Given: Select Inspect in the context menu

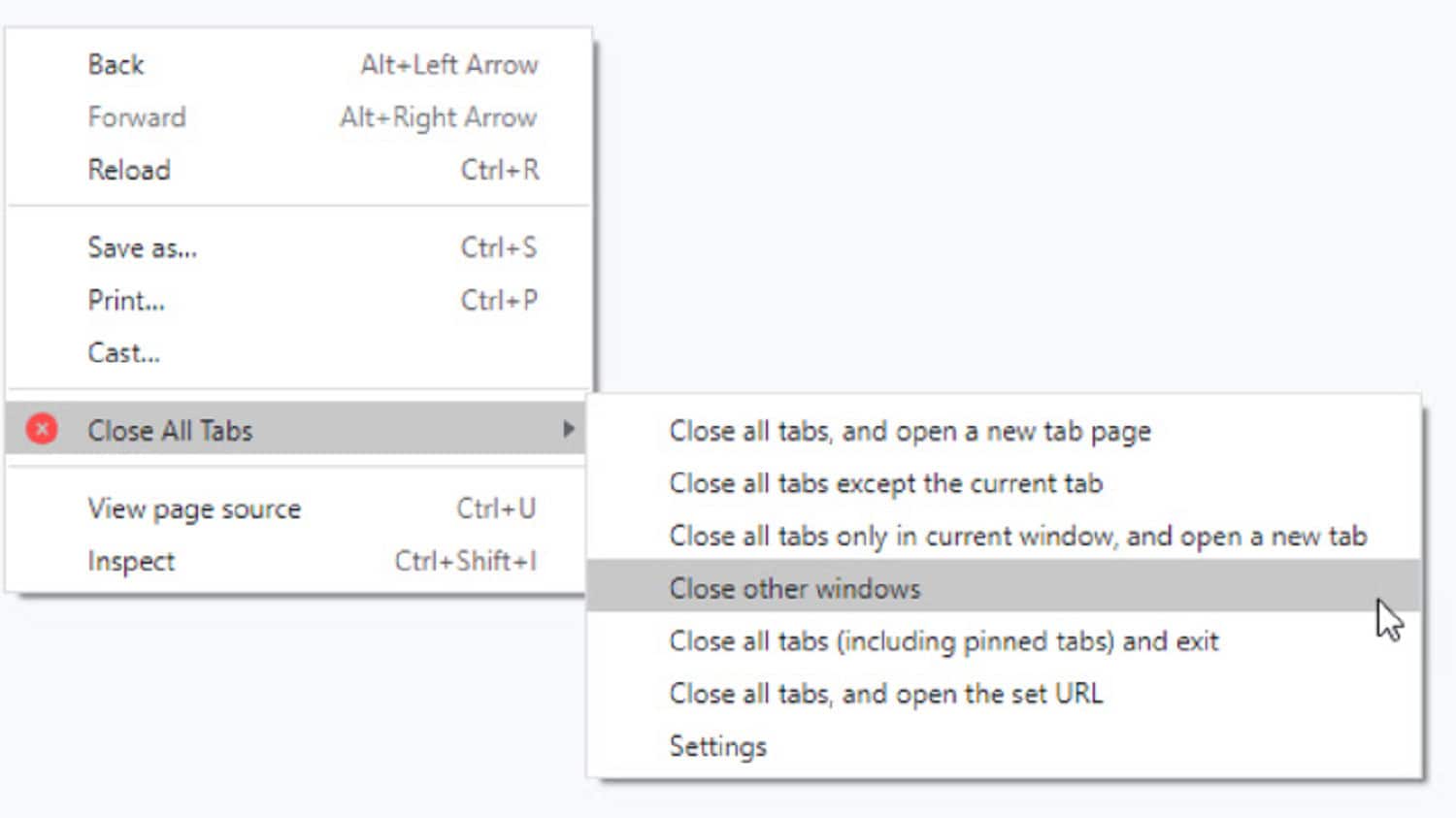Looking at the screenshot, I should pos(131,561).
